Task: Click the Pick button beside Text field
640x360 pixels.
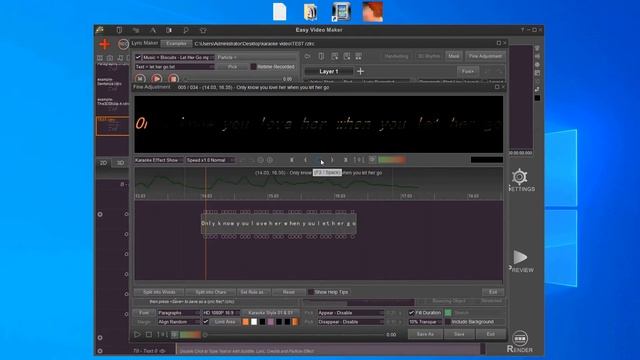Action: (x=232, y=67)
